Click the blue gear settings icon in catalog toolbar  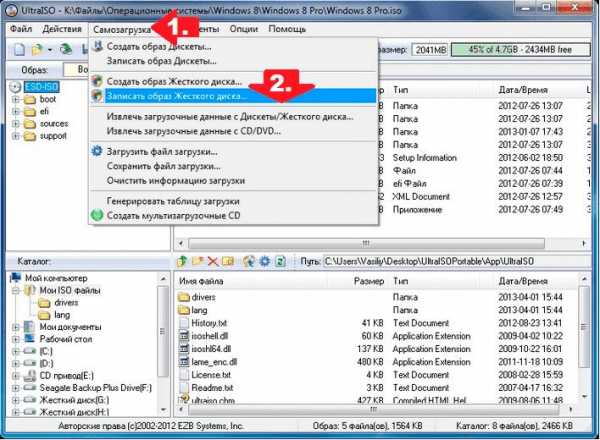[x=265, y=261]
